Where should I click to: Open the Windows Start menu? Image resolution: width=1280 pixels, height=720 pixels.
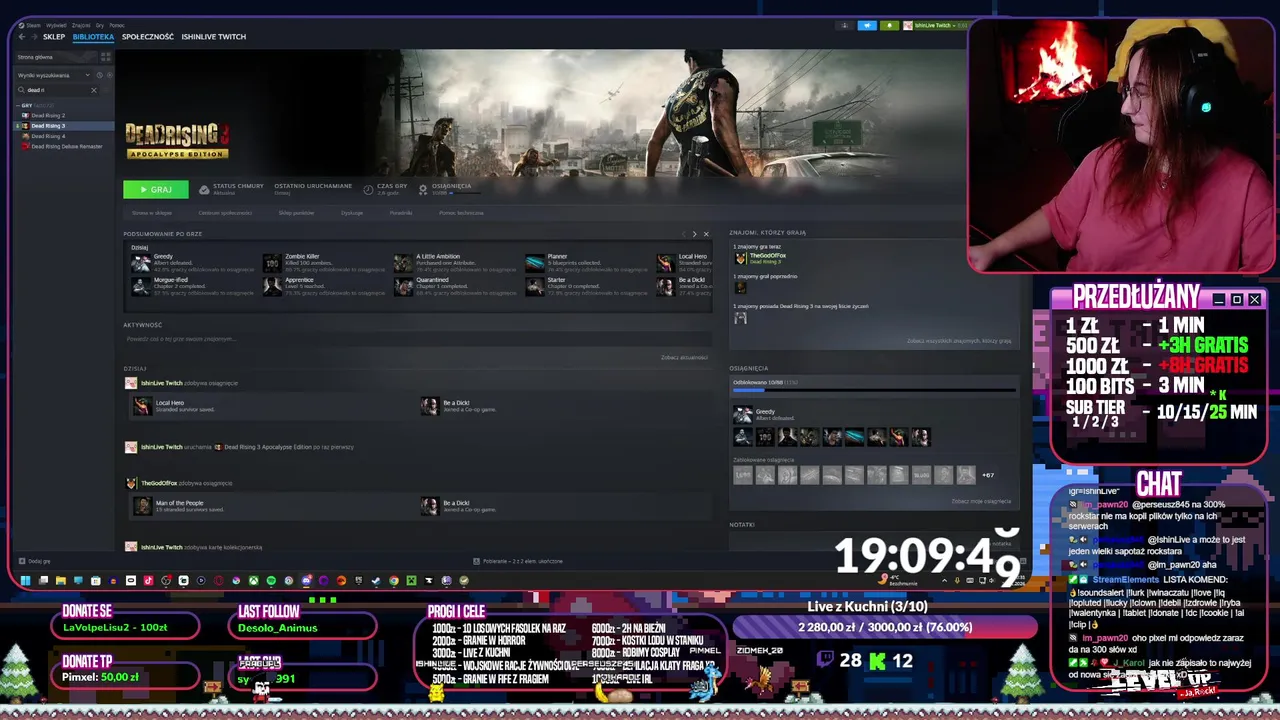coord(25,580)
